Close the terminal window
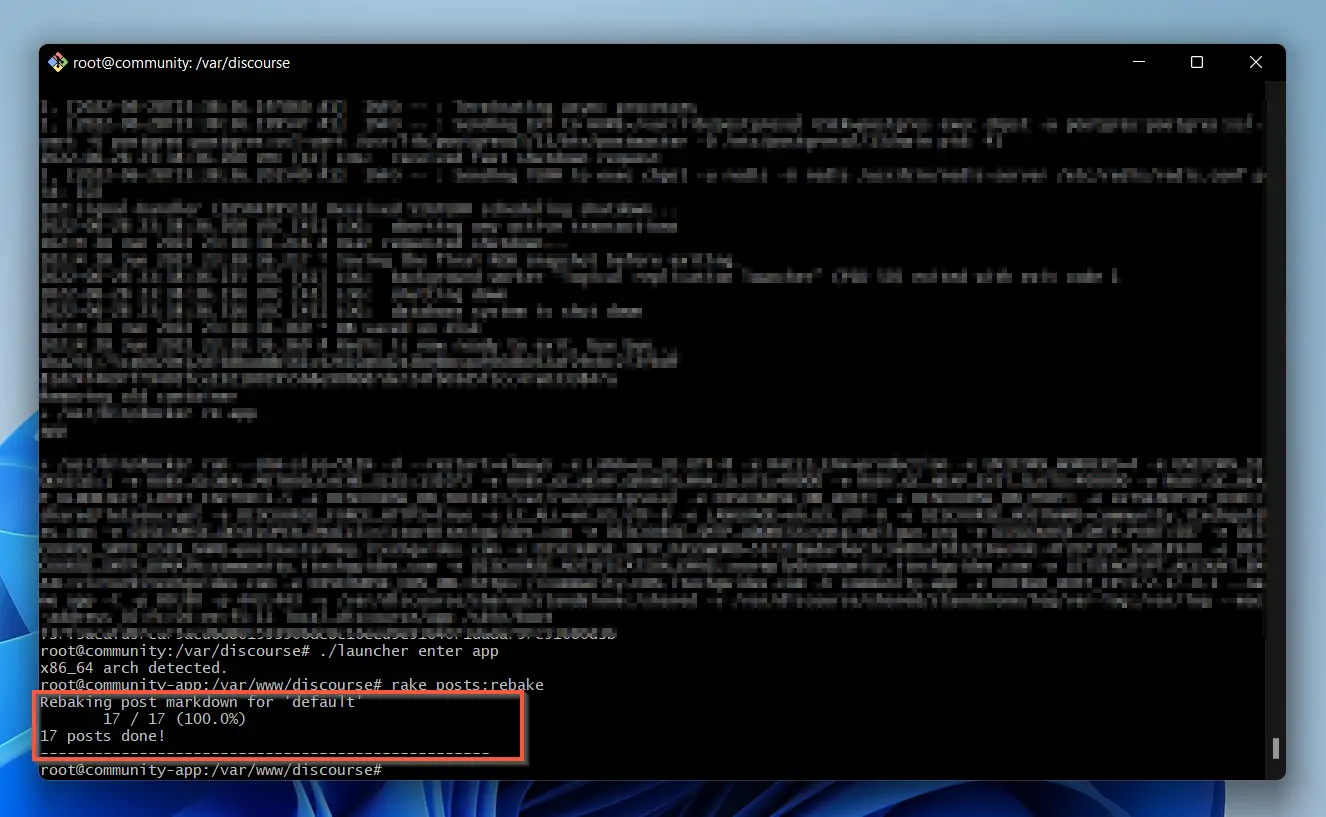Viewport: 1326px width, 817px height. 1256,62
